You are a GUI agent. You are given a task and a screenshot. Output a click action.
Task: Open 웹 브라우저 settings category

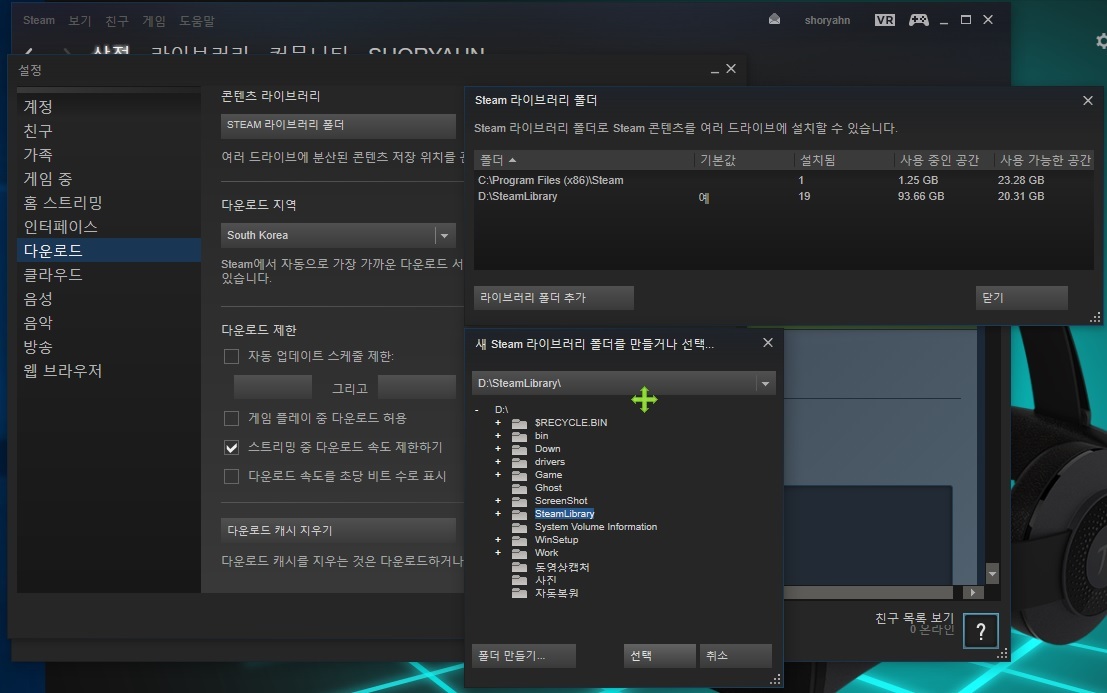click(109, 370)
